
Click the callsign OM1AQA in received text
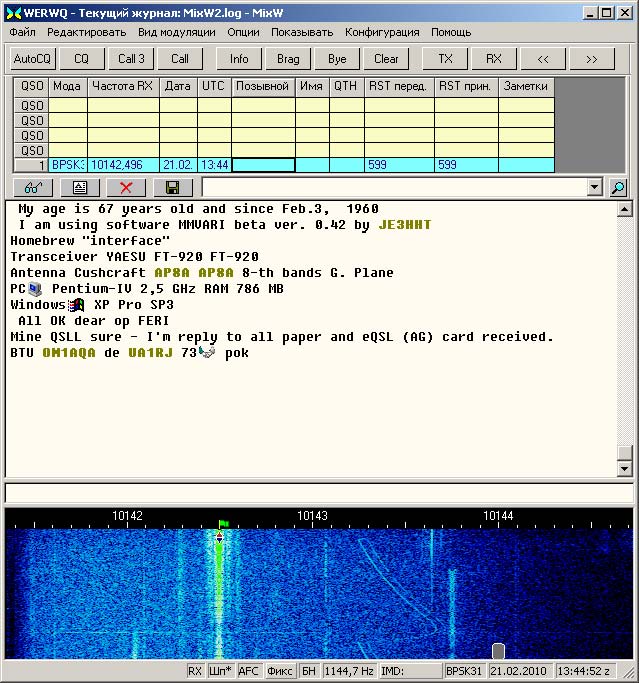[x=69, y=353]
